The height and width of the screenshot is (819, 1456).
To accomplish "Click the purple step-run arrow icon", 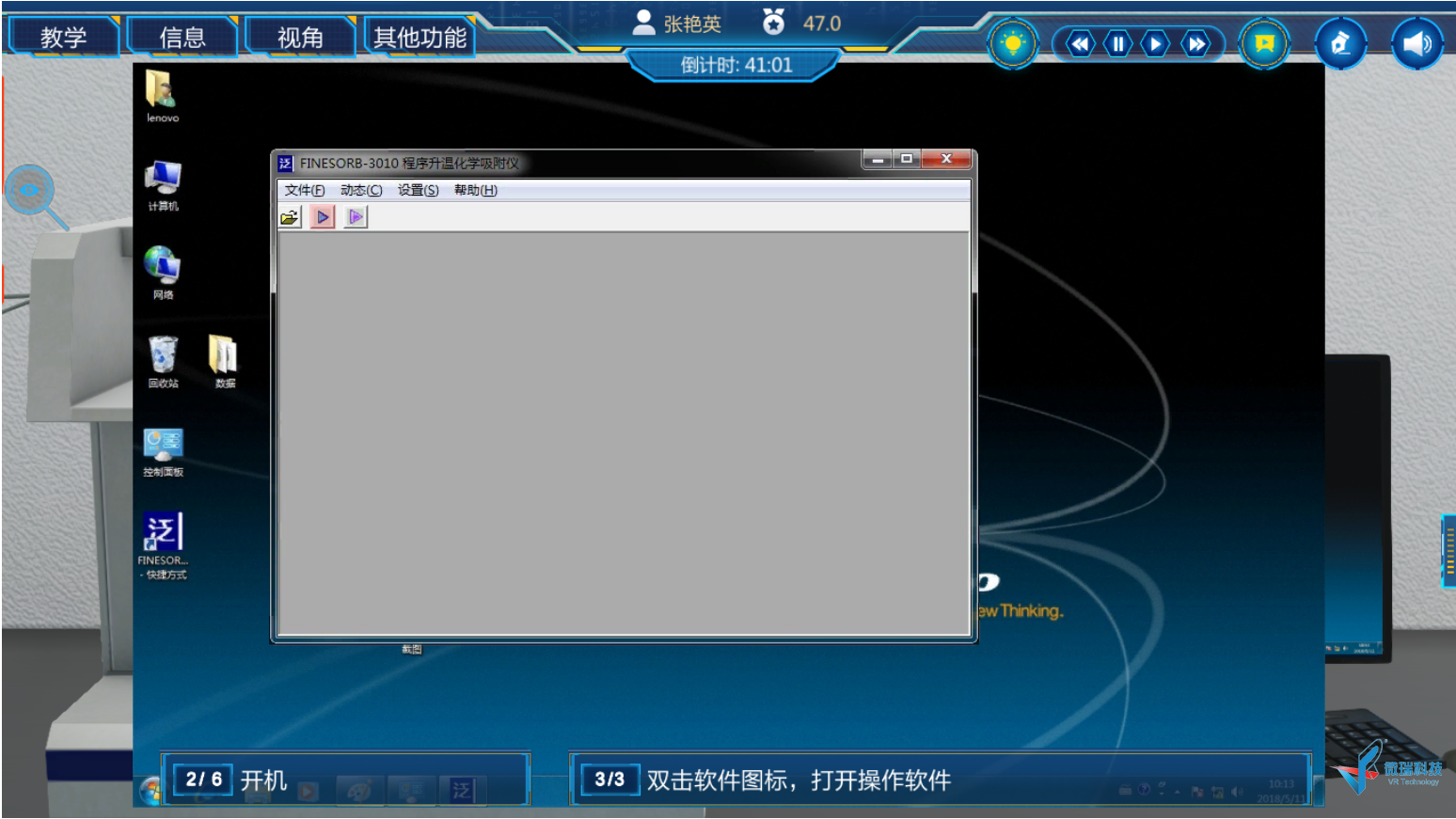I will point(356,217).
